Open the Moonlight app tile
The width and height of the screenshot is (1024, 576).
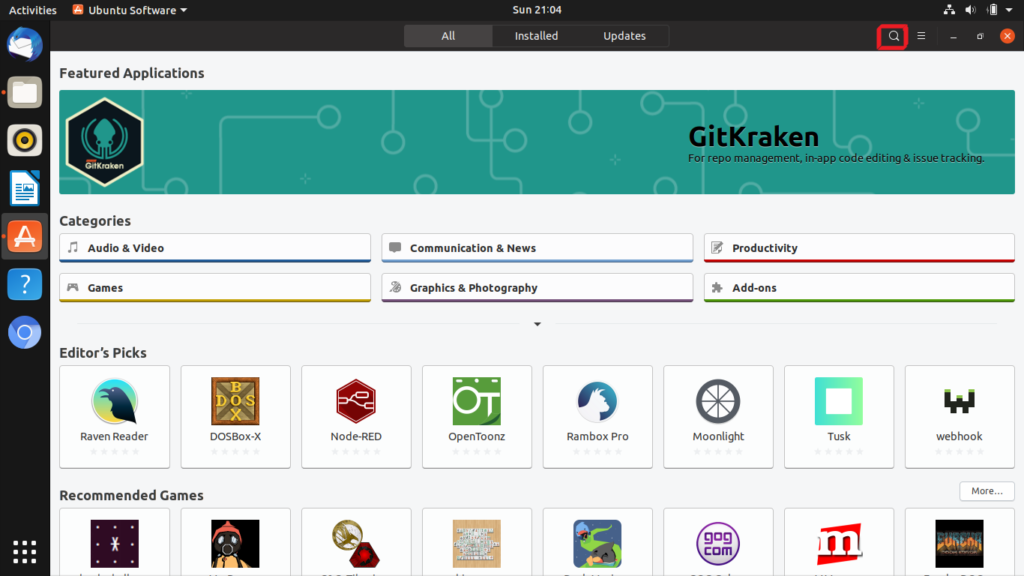tap(718, 417)
